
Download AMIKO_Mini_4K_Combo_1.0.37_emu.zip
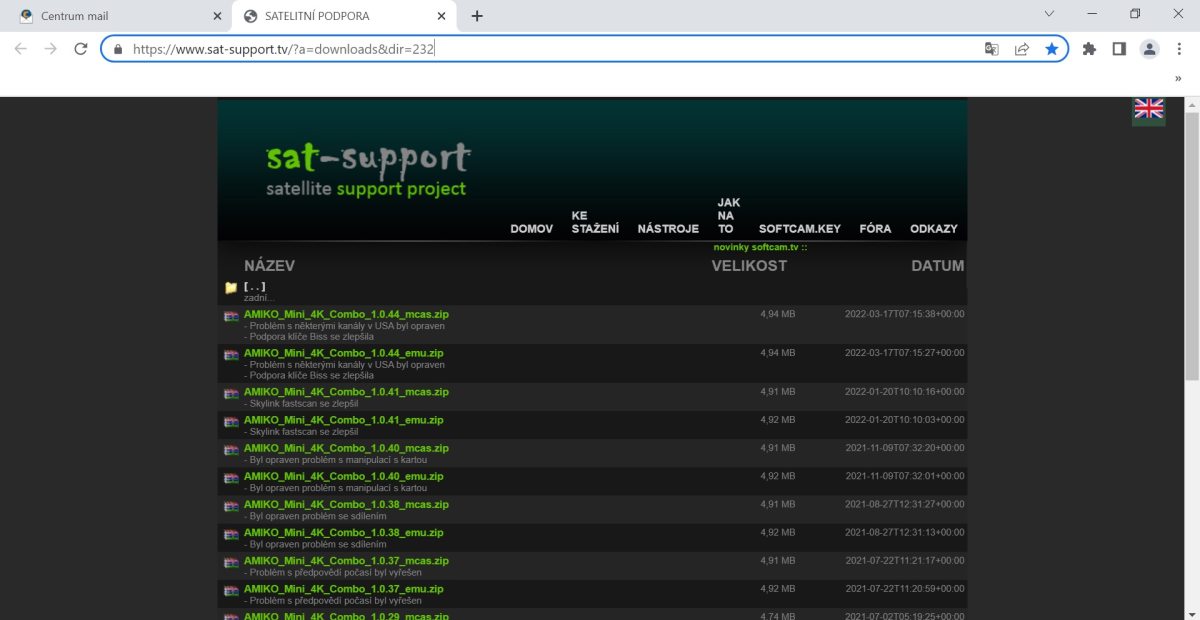coord(343,589)
